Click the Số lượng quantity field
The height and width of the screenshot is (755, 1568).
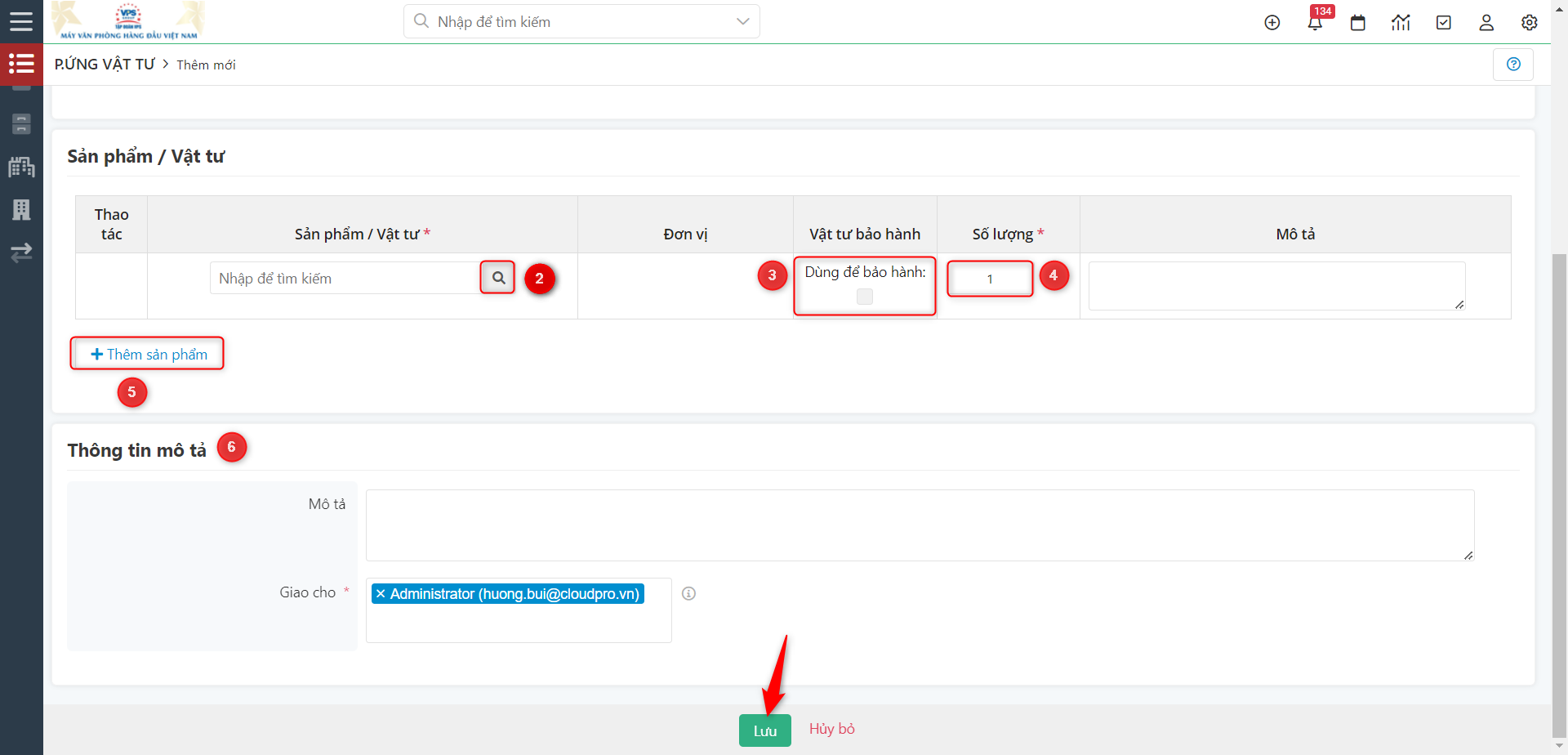pyautogui.click(x=990, y=279)
